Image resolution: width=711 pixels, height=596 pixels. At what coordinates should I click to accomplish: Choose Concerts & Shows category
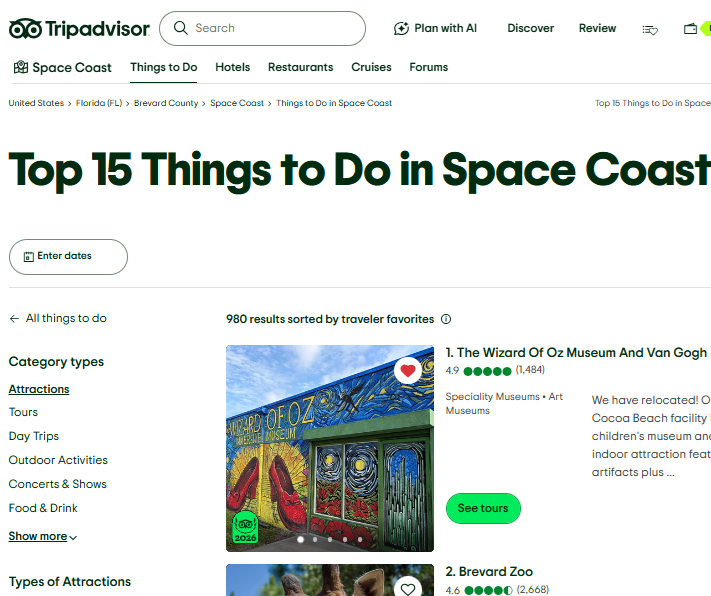coord(58,484)
